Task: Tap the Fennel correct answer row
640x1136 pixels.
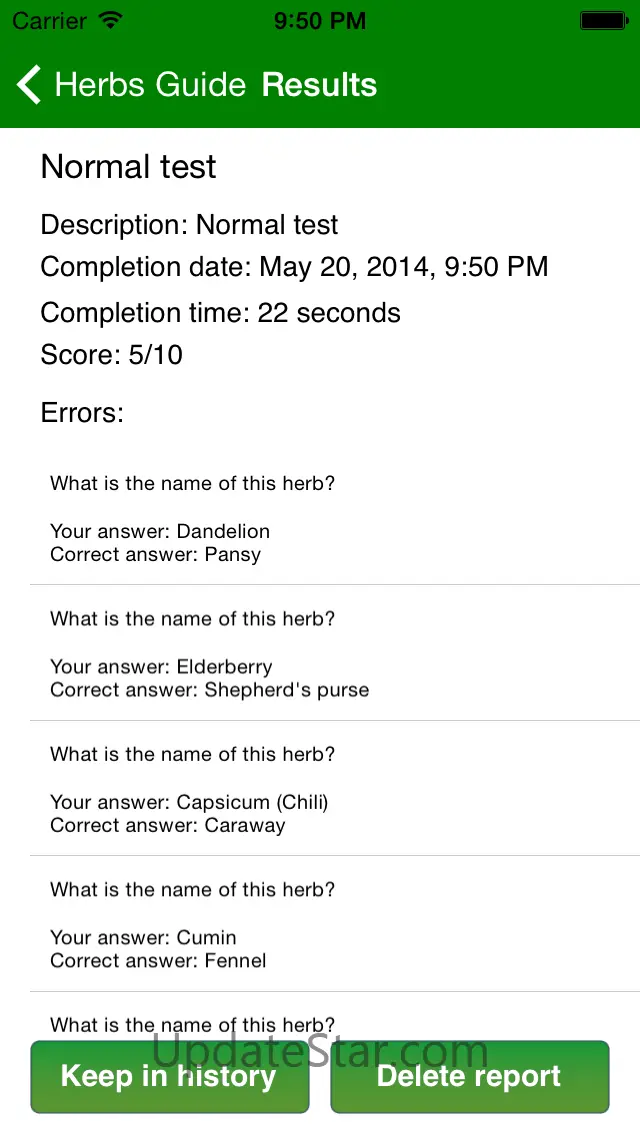Action: point(334,924)
